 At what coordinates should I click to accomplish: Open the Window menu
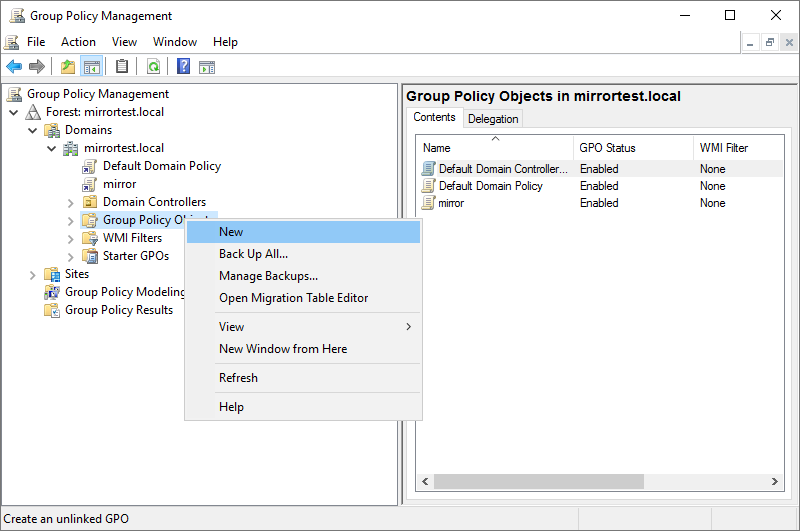[x=174, y=42]
